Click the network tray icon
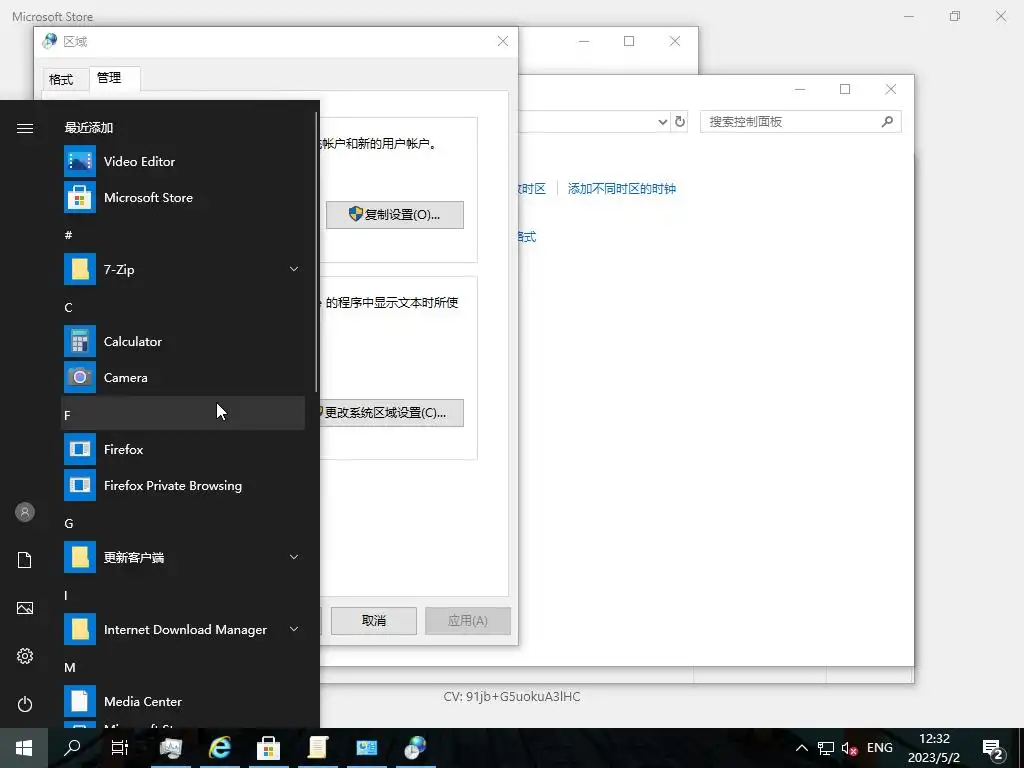 [826, 748]
